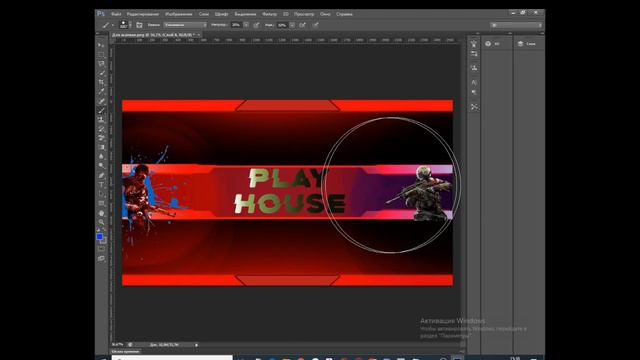640x360 pixels.
Task: Open the Слои layers panel button
Action: (x=527, y=44)
